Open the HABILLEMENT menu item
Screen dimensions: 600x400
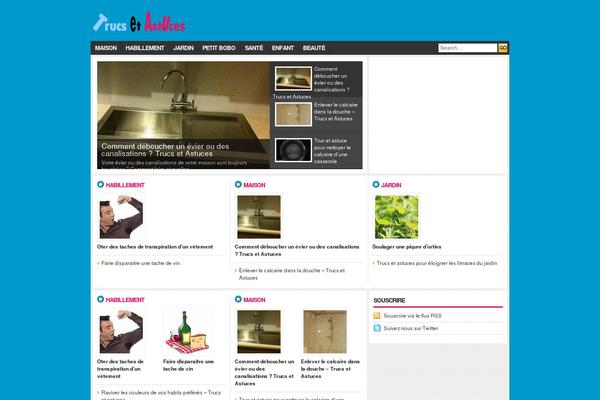(x=145, y=48)
